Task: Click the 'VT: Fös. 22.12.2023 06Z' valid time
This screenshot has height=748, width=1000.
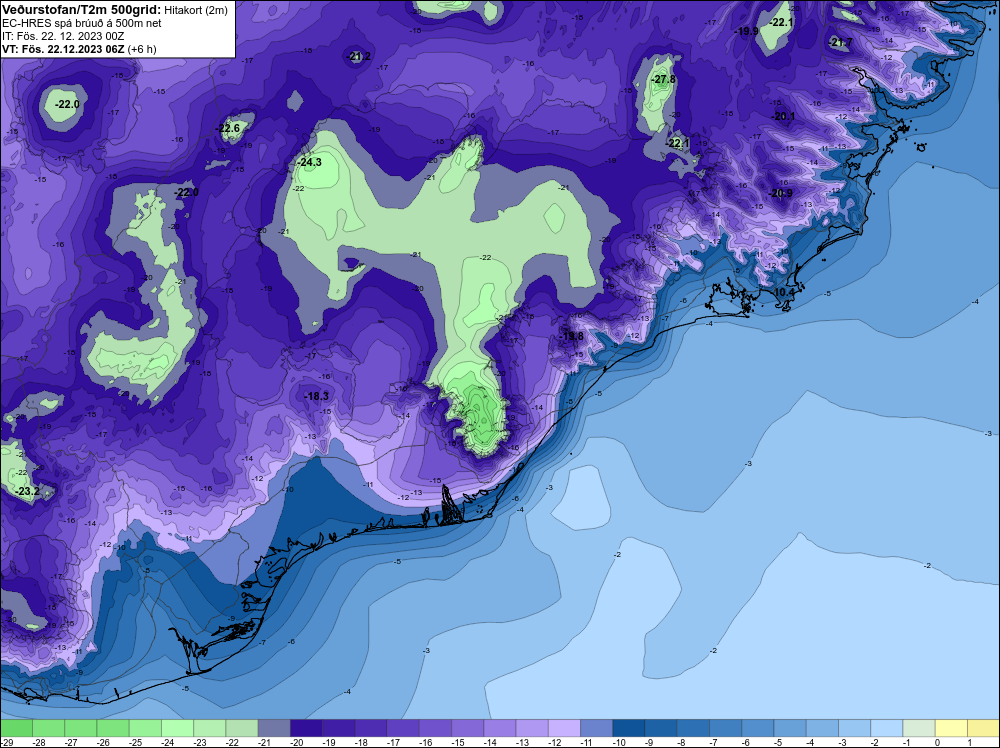Action: [x=63, y=49]
